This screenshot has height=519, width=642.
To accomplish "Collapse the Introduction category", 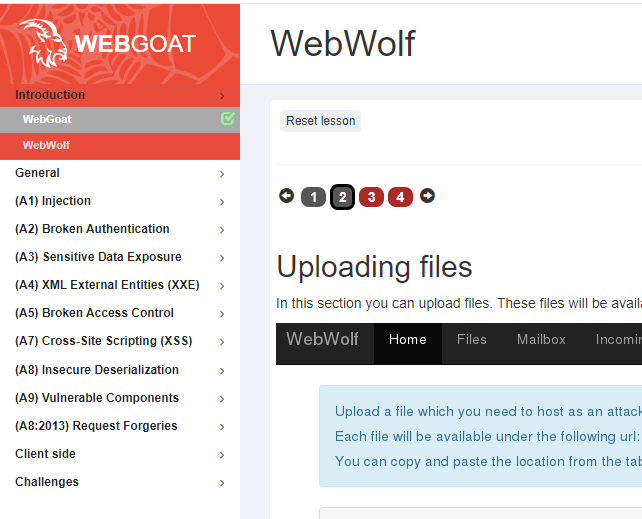I will [120, 95].
